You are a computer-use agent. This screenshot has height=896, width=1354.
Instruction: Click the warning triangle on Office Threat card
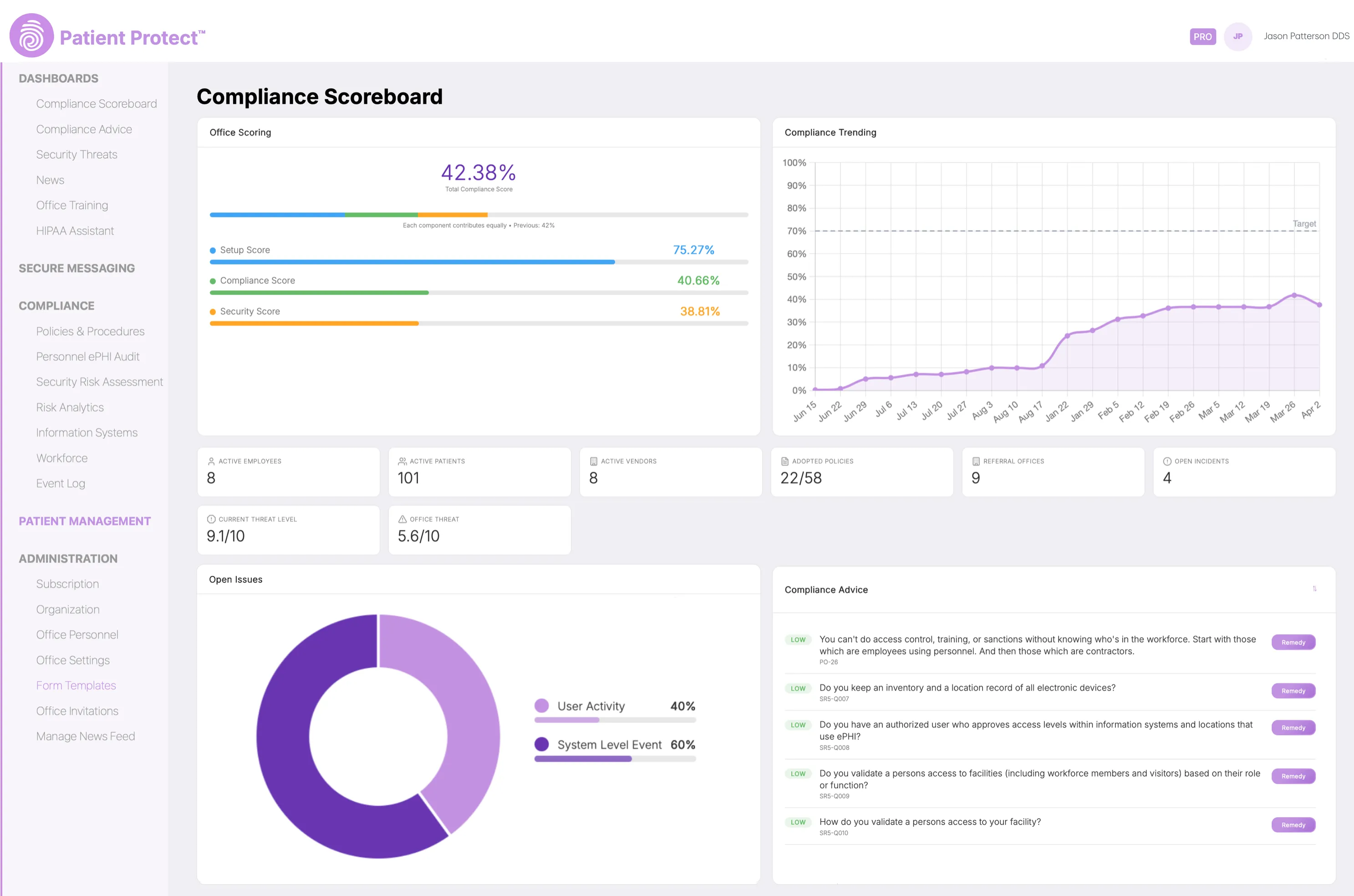pos(402,519)
